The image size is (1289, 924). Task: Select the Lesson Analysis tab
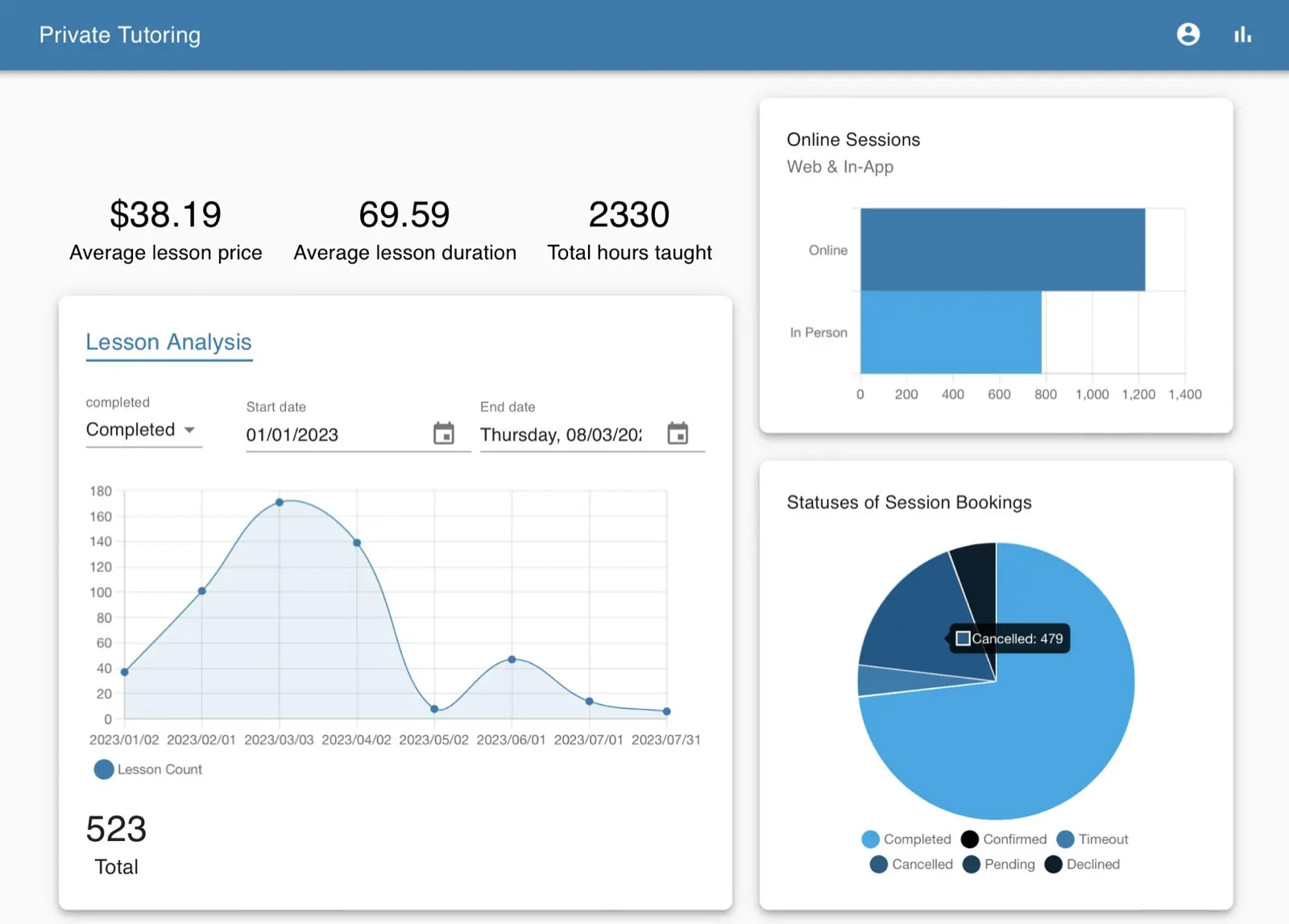[169, 342]
